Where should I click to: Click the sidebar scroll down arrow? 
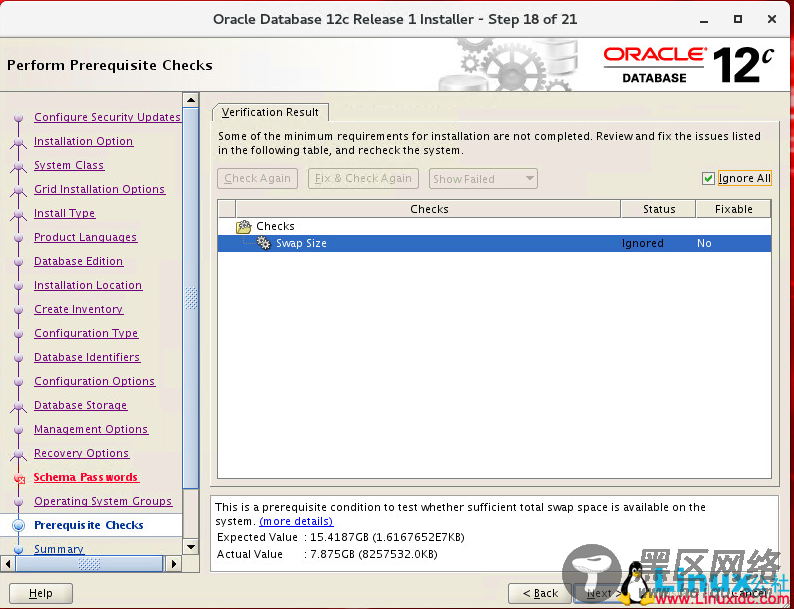click(x=190, y=546)
